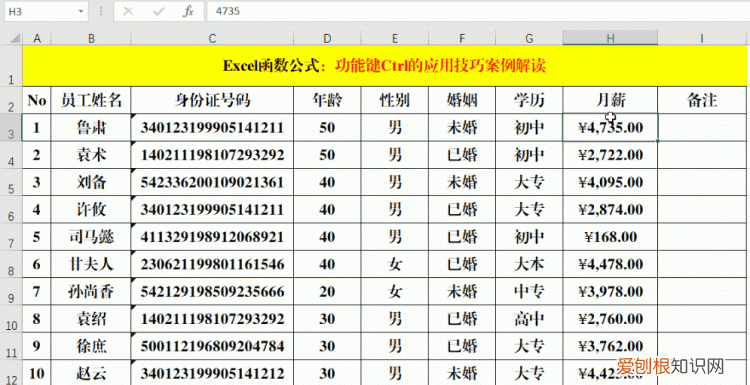Screen dimensions: 750x385
Task: Select marriage cell 未婚 in 鲁肃 row
Action: coord(462,128)
